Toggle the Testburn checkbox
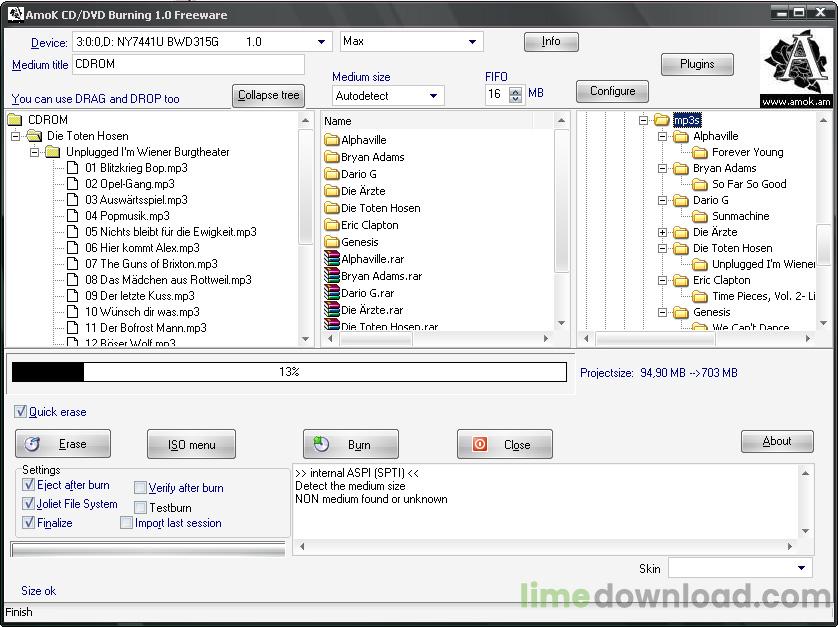This screenshot has width=838, height=627. (x=141, y=508)
